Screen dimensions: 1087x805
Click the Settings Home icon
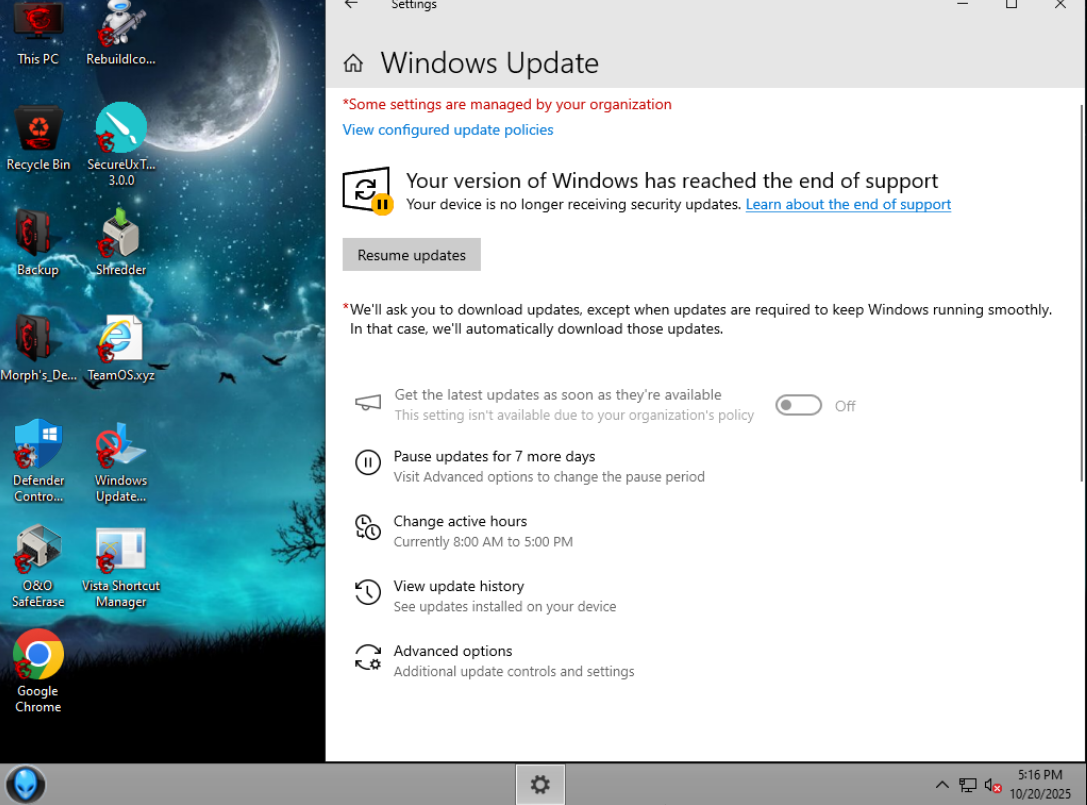point(353,63)
